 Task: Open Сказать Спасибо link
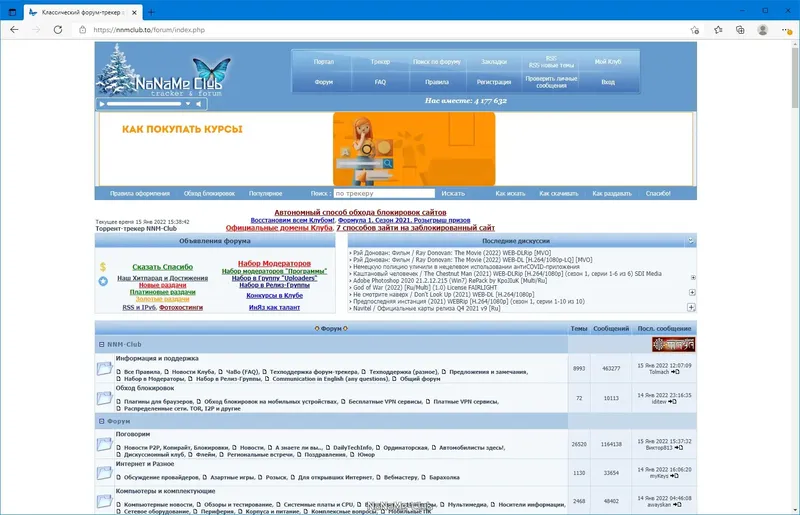[162, 267]
